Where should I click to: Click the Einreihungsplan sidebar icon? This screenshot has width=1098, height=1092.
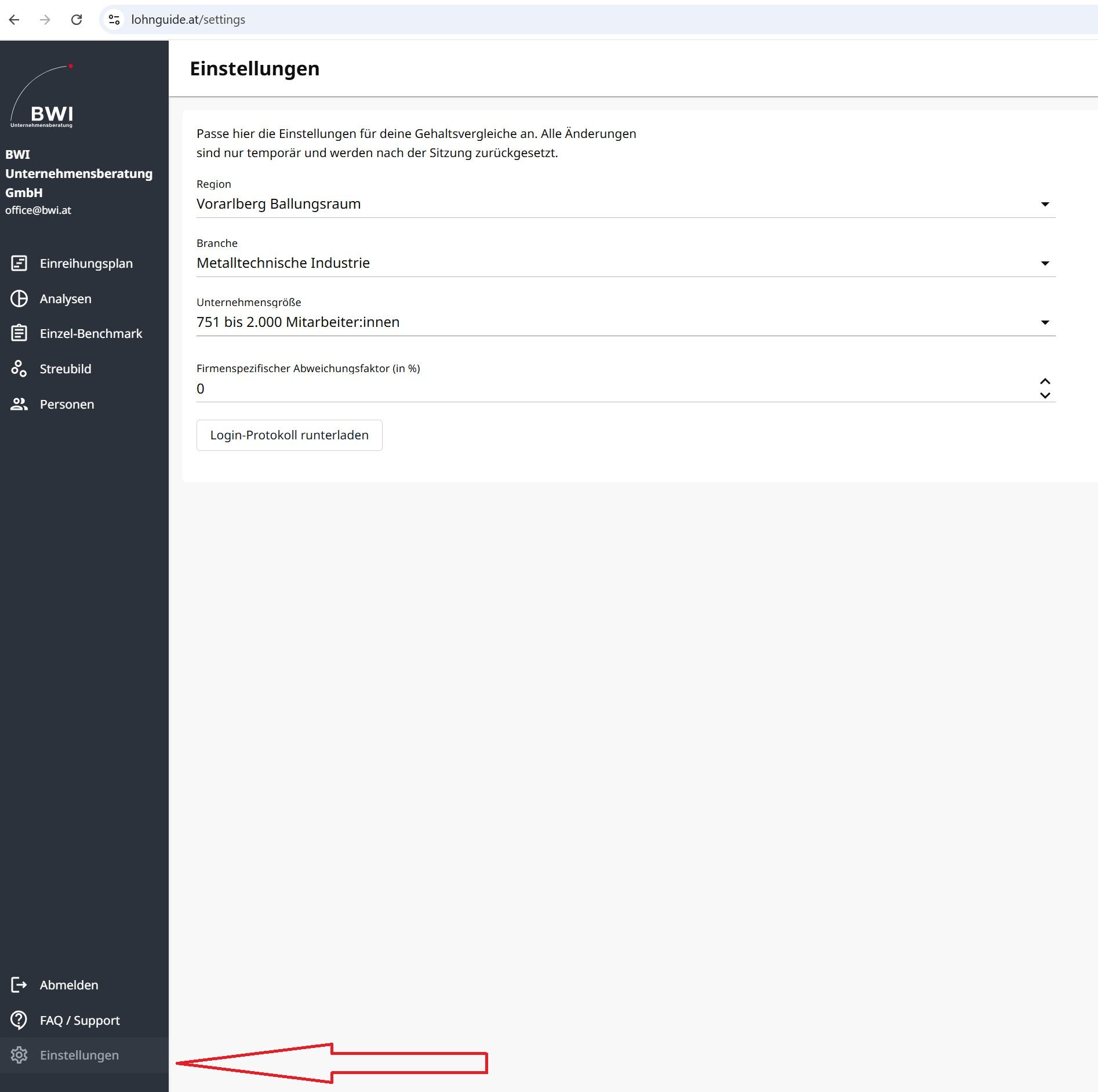19,263
